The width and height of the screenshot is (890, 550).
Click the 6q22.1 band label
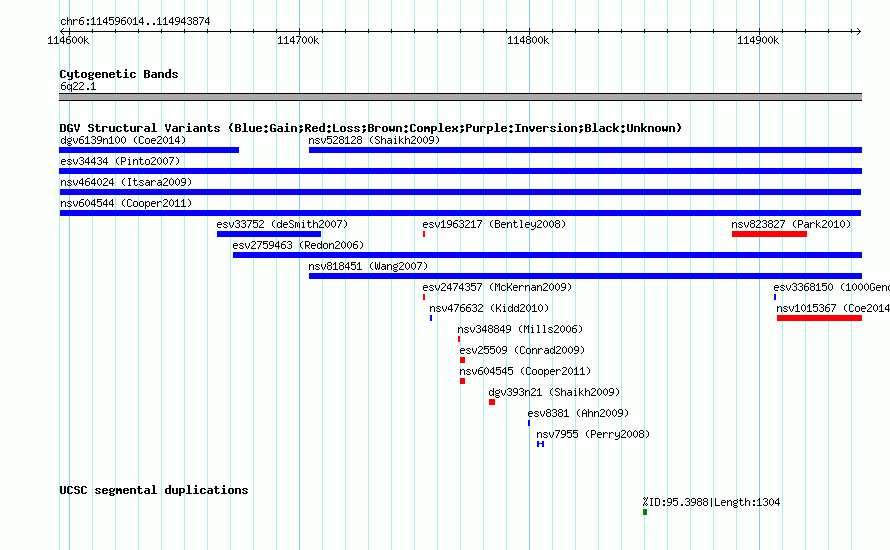click(78, 86)
